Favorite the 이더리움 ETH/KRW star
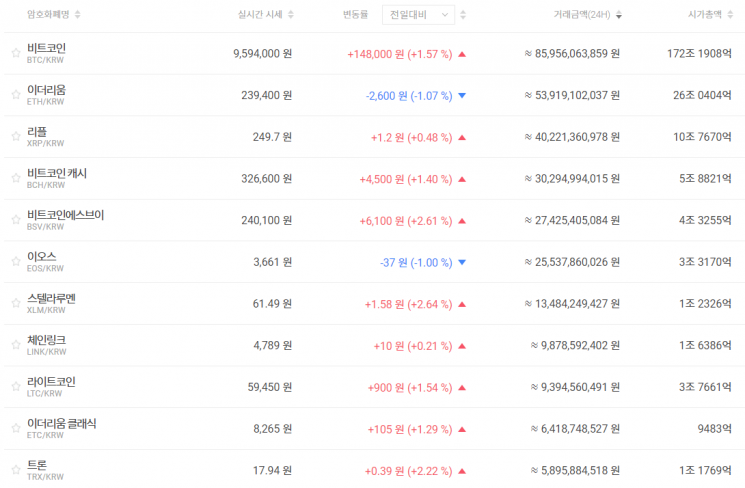 [16, 95]
